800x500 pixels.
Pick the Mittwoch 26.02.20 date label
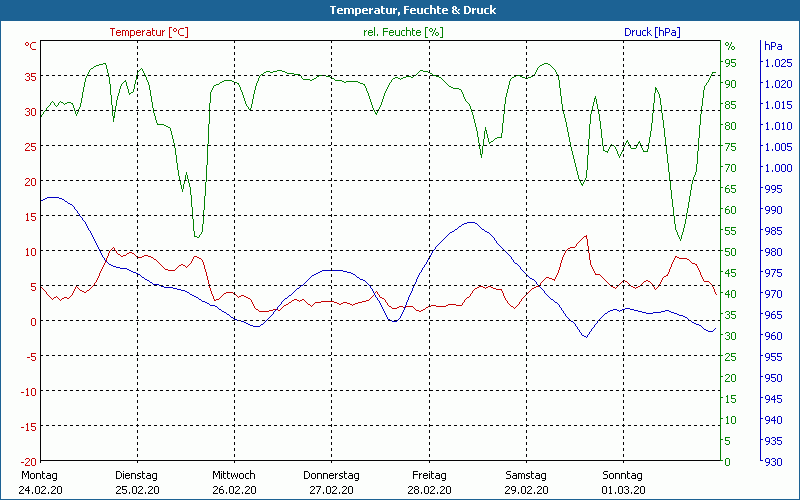point(234,482)
